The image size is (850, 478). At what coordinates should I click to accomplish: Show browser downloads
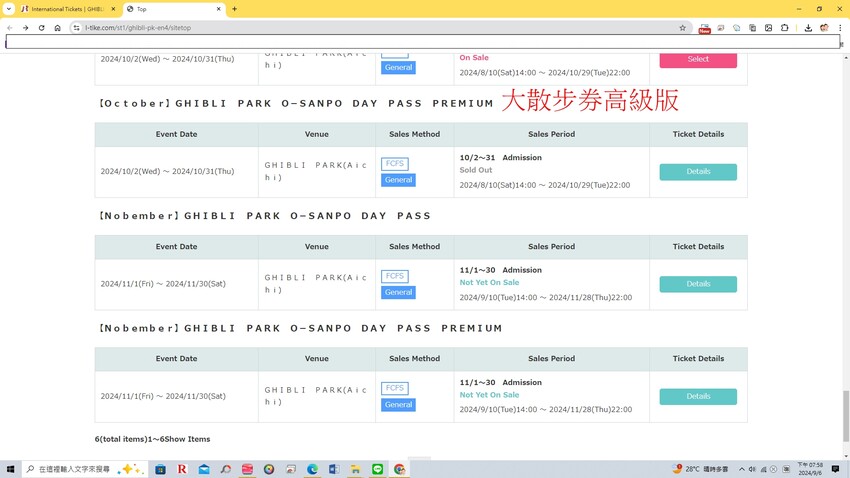[808, 28]
